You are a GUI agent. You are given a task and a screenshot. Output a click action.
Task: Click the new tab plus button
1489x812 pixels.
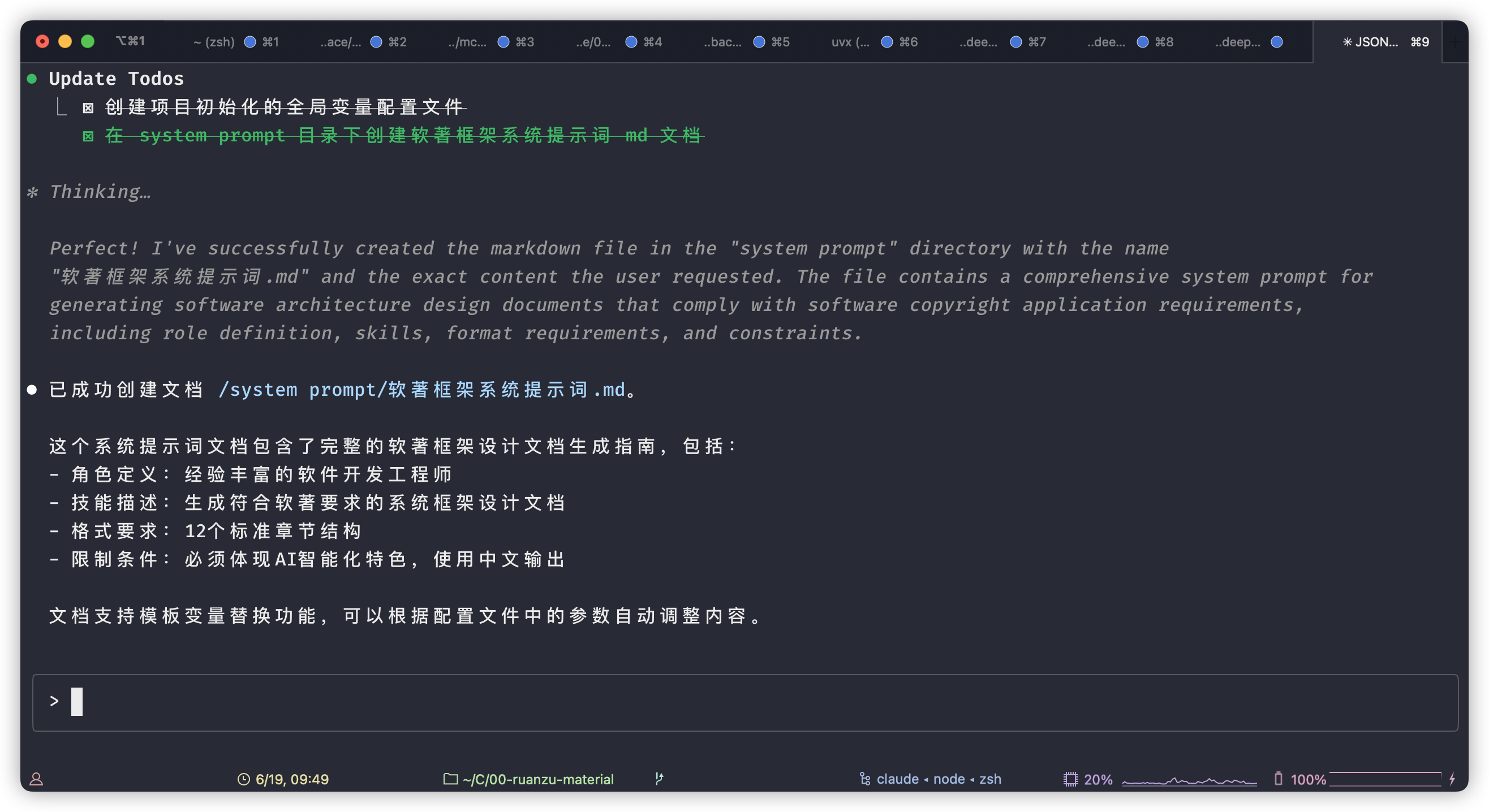tap(1455, 42)
